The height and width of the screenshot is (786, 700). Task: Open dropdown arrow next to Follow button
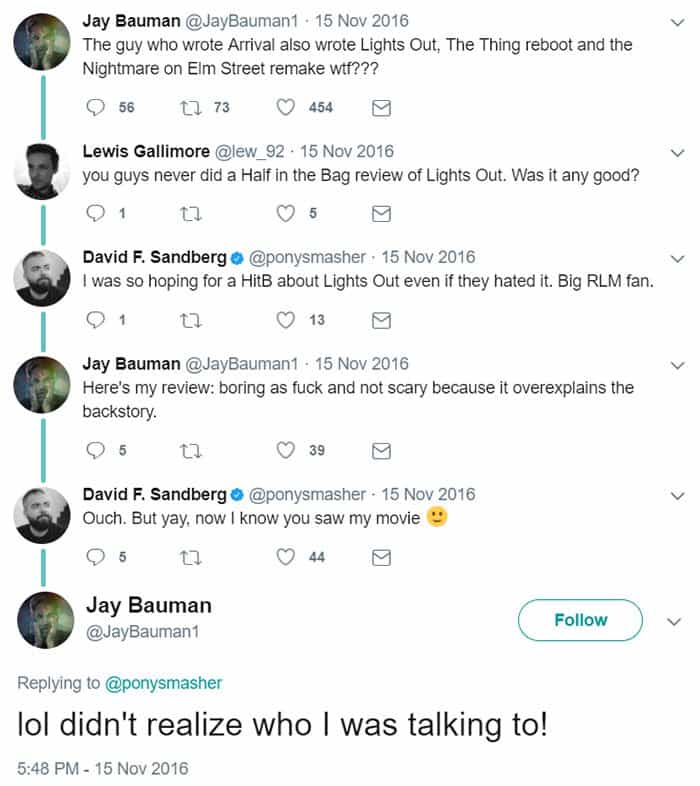(673, 621)
